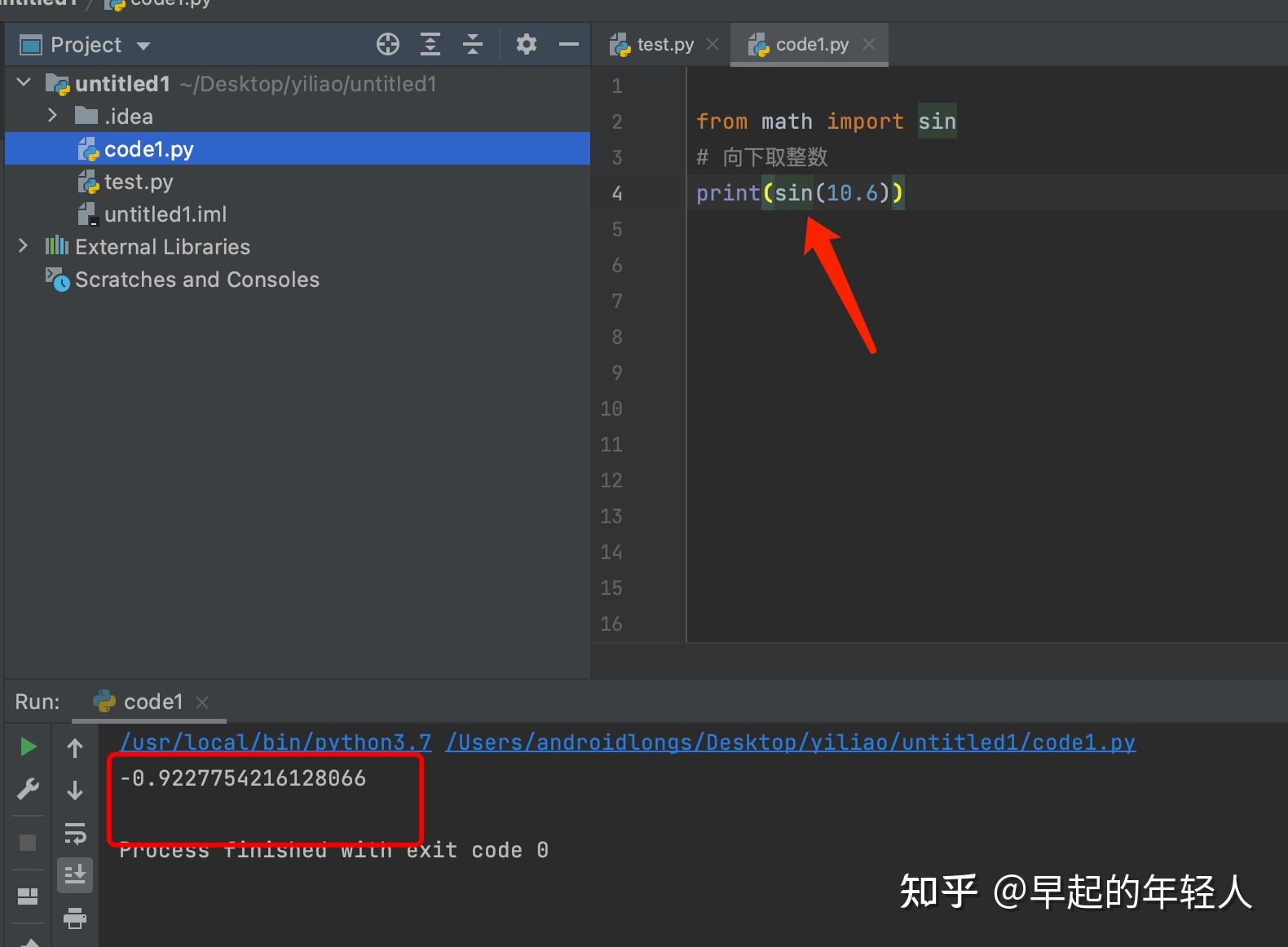Click the Restore Layout icon in Run panel
Viewport: 1288px width, 947px height.
click(x=28, y=896)
